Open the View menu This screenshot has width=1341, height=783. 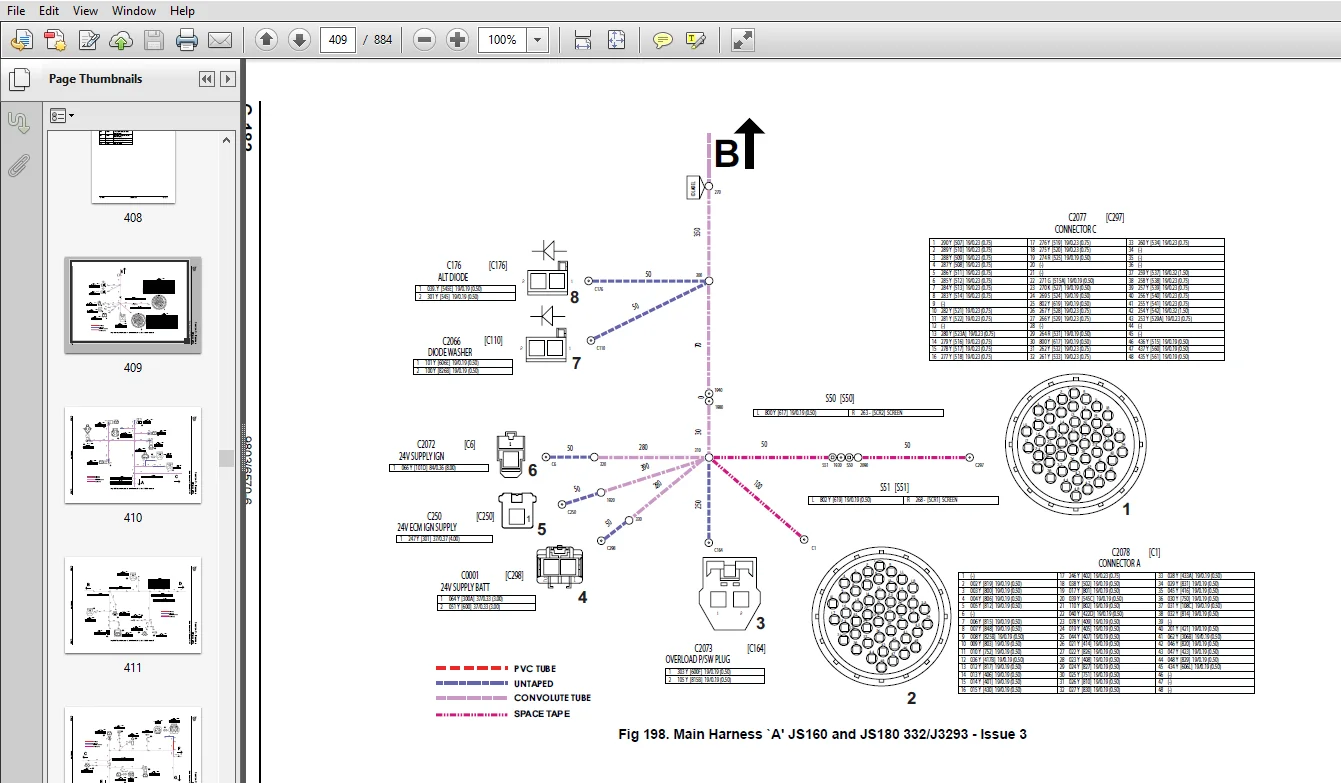86,11
